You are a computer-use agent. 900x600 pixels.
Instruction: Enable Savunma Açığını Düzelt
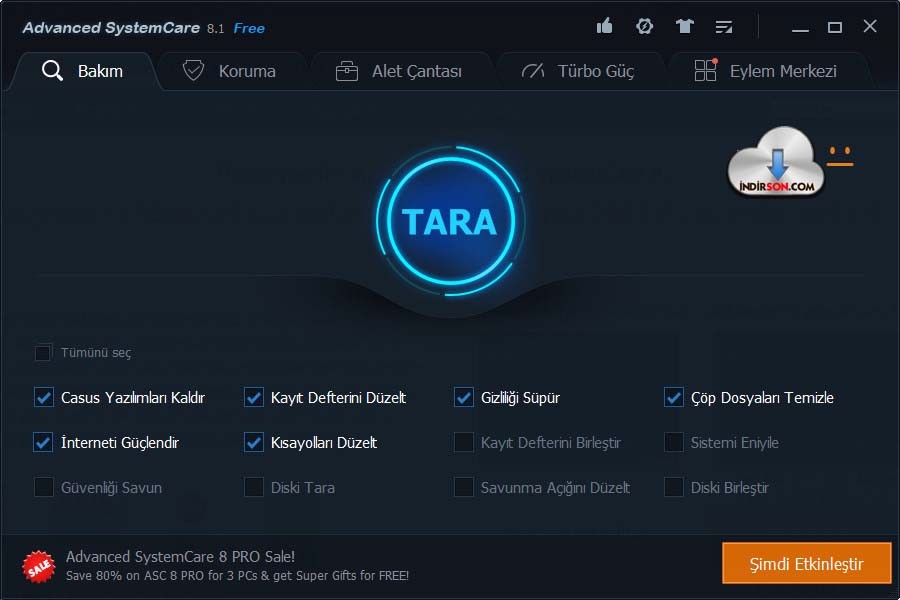[464, 487]
